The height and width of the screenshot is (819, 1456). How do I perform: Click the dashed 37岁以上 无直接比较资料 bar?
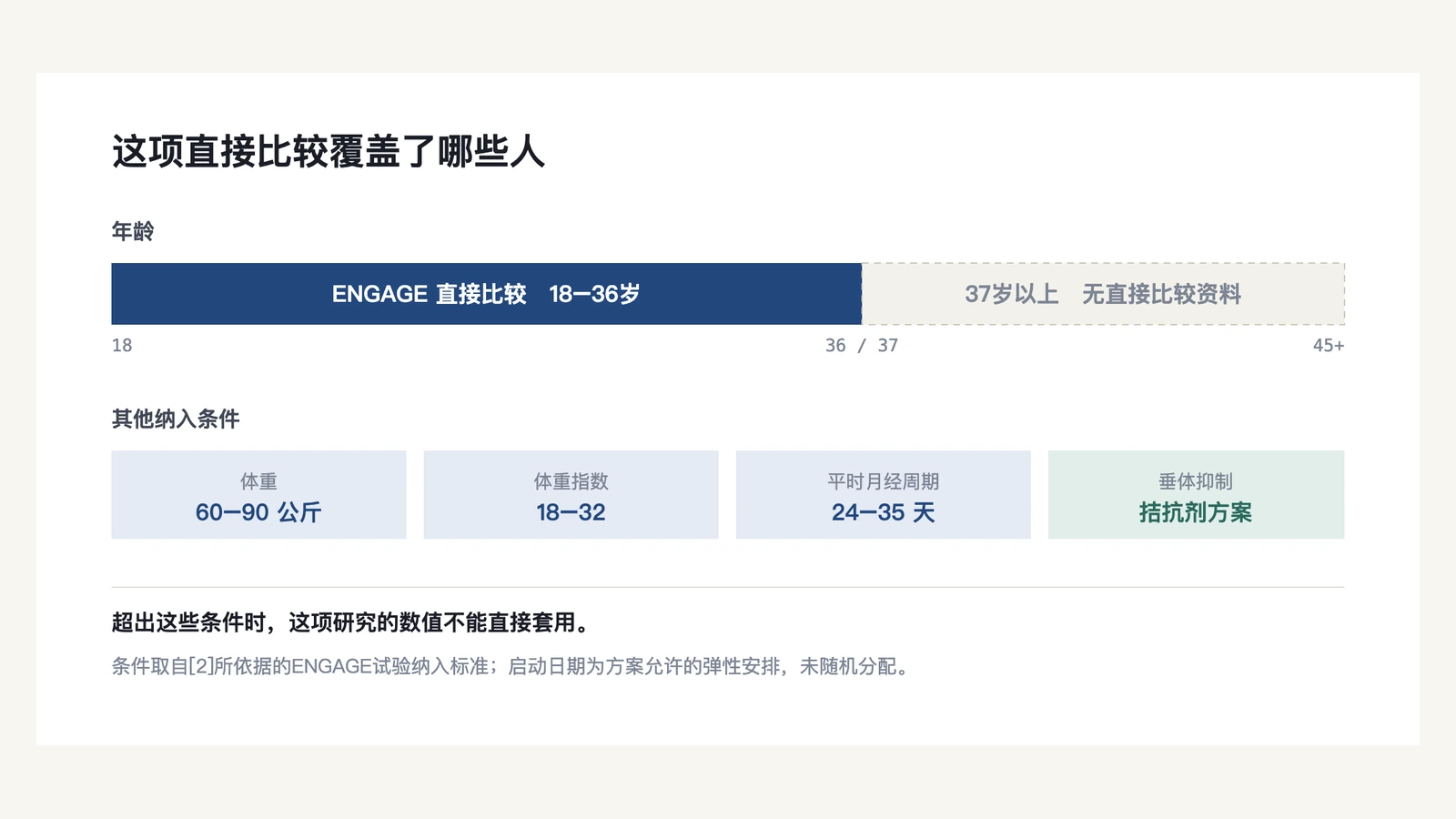click(1103, 294)
